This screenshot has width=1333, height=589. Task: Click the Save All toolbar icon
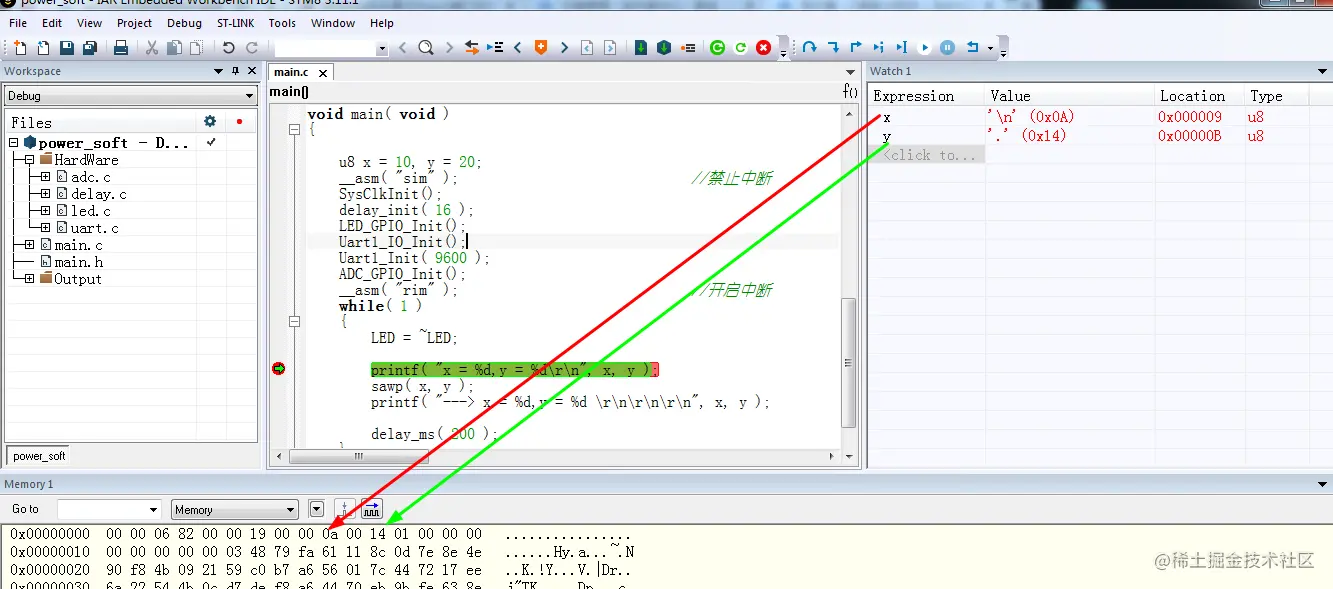point(90,48)
